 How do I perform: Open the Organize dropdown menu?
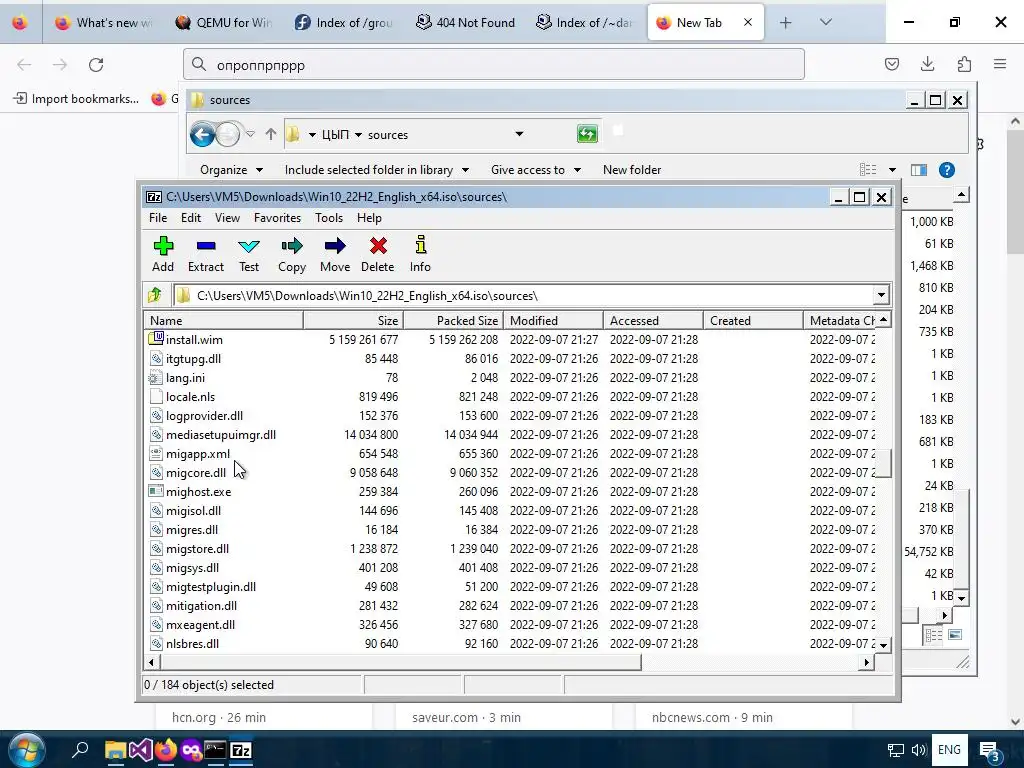click(231, 170)
